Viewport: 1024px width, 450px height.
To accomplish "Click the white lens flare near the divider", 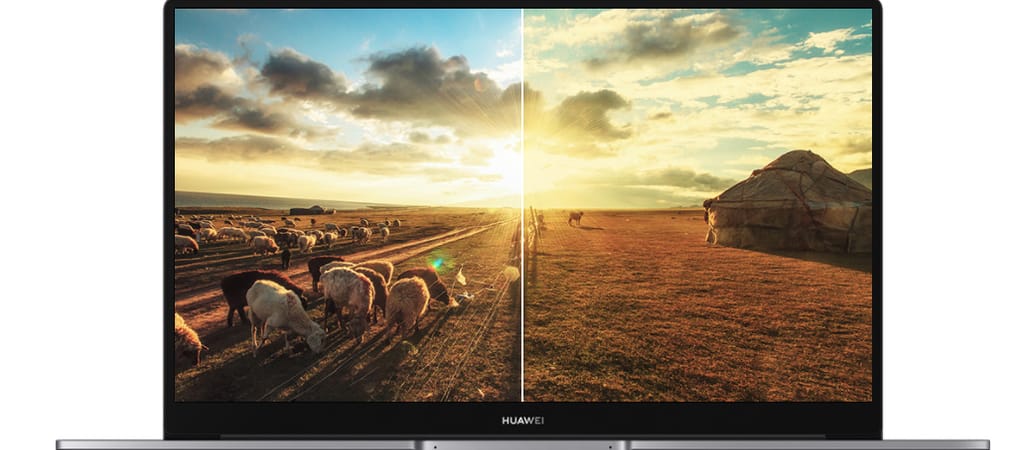I will click(x=511, y=273).
